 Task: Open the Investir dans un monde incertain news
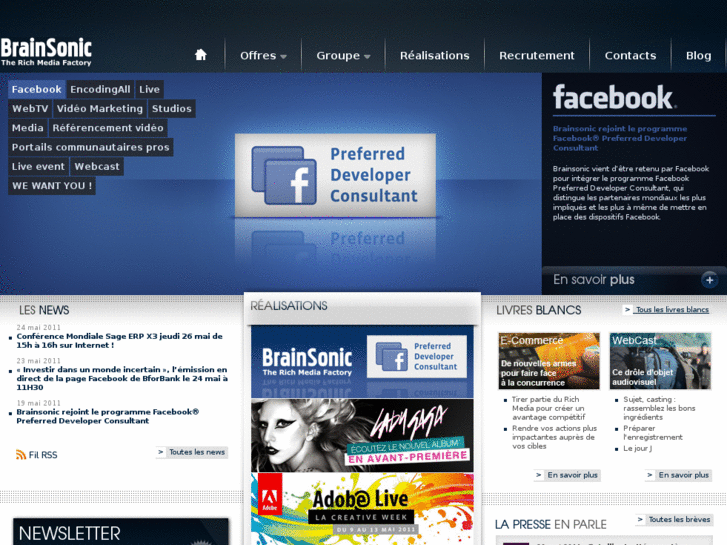pyautogui.click(x=122, y=378)
